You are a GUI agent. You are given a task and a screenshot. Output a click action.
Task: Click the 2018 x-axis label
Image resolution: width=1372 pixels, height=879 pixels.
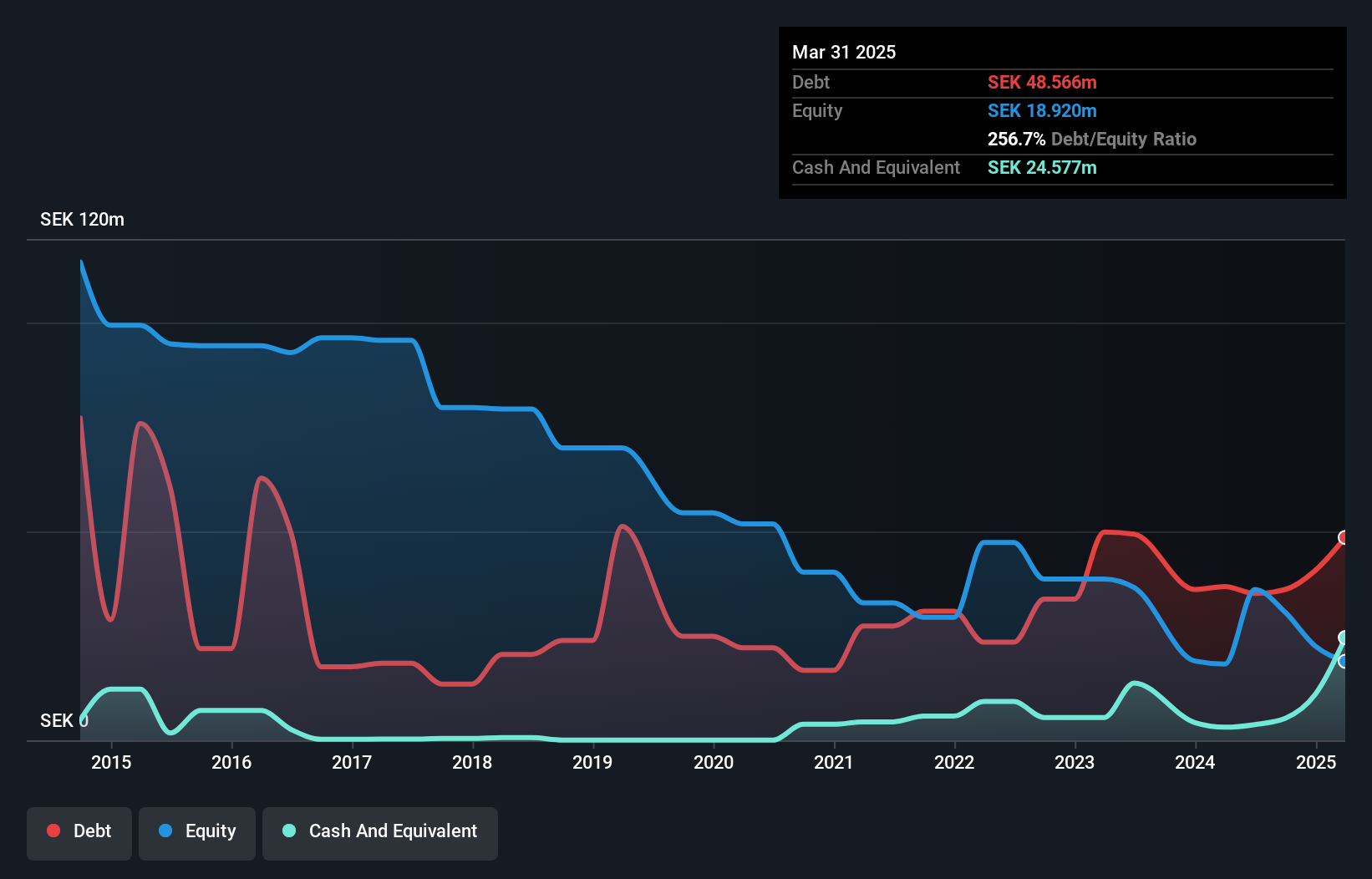pyautogui.click(x=472, y=762)
